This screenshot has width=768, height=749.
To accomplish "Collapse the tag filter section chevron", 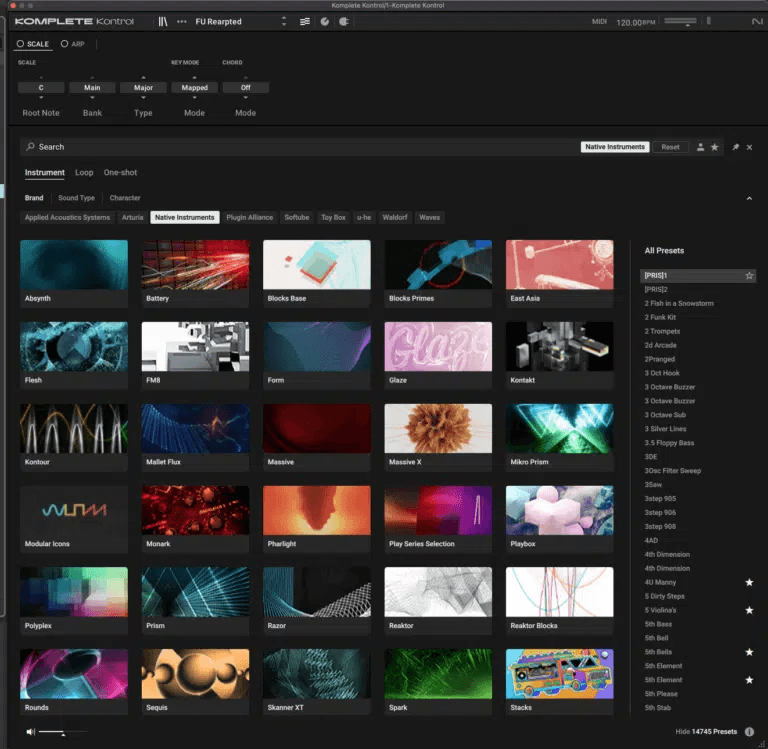I will (x=749, y=198).
